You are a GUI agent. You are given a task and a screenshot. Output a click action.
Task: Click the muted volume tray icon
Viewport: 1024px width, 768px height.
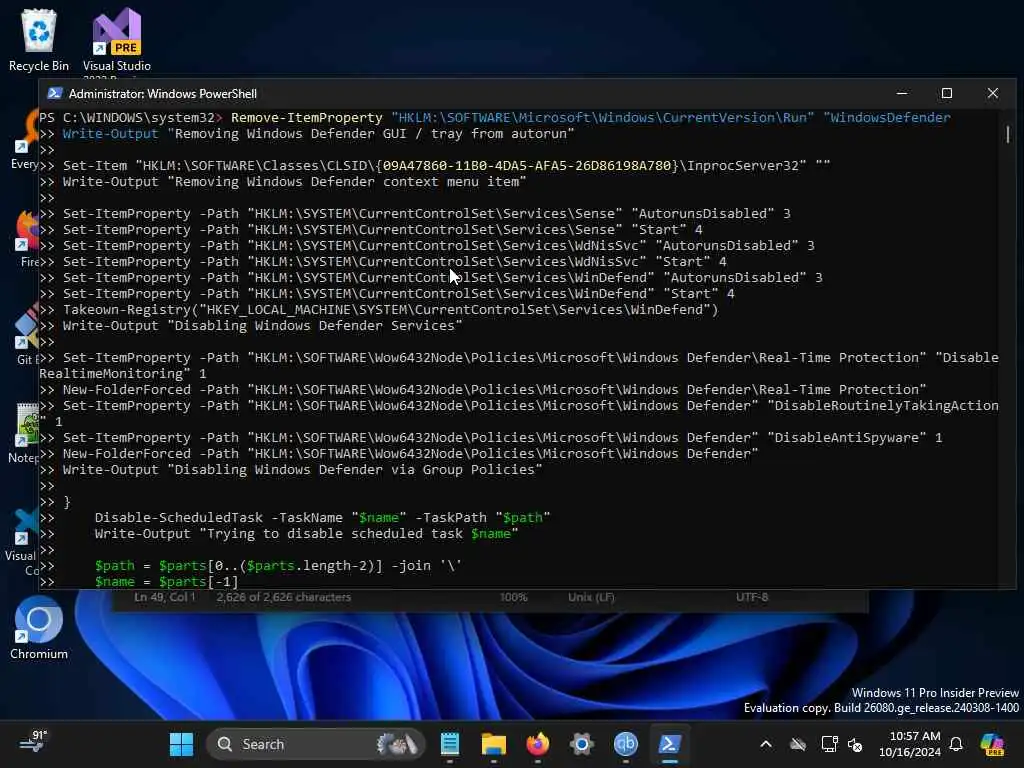855,744
